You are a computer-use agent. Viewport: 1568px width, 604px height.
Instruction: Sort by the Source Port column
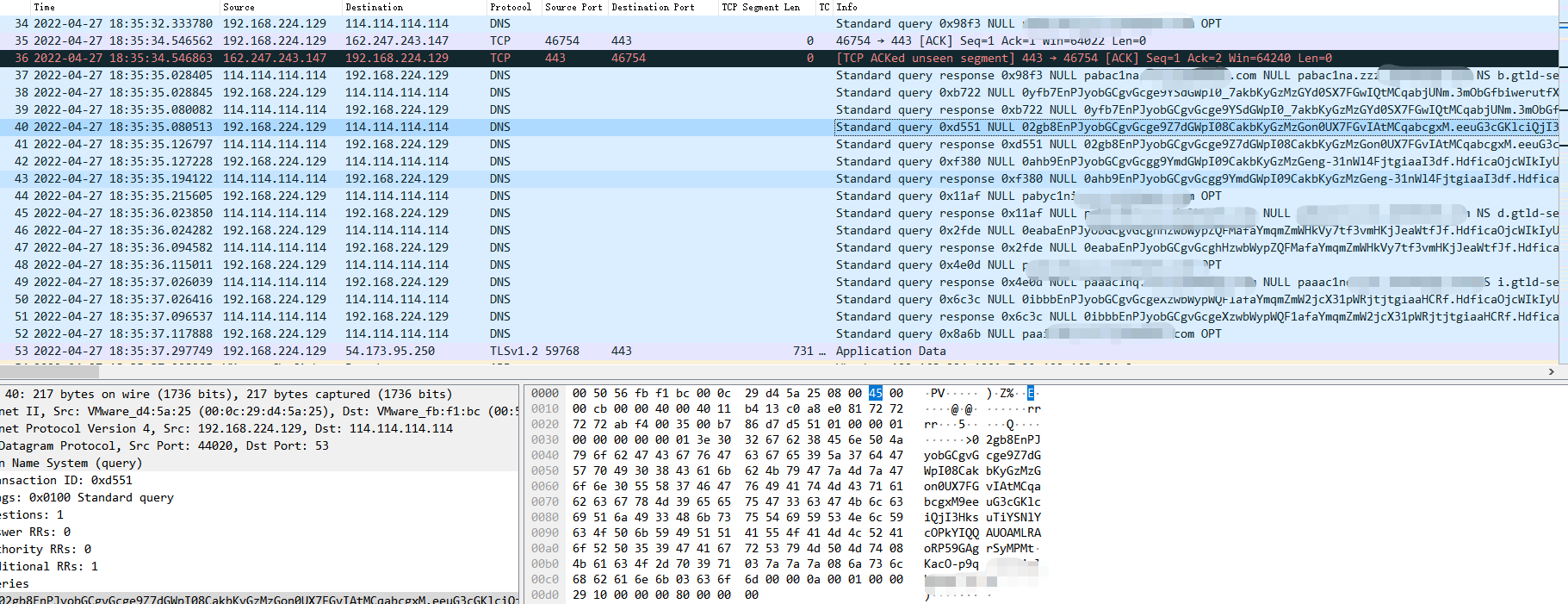(x=573, y=7)
